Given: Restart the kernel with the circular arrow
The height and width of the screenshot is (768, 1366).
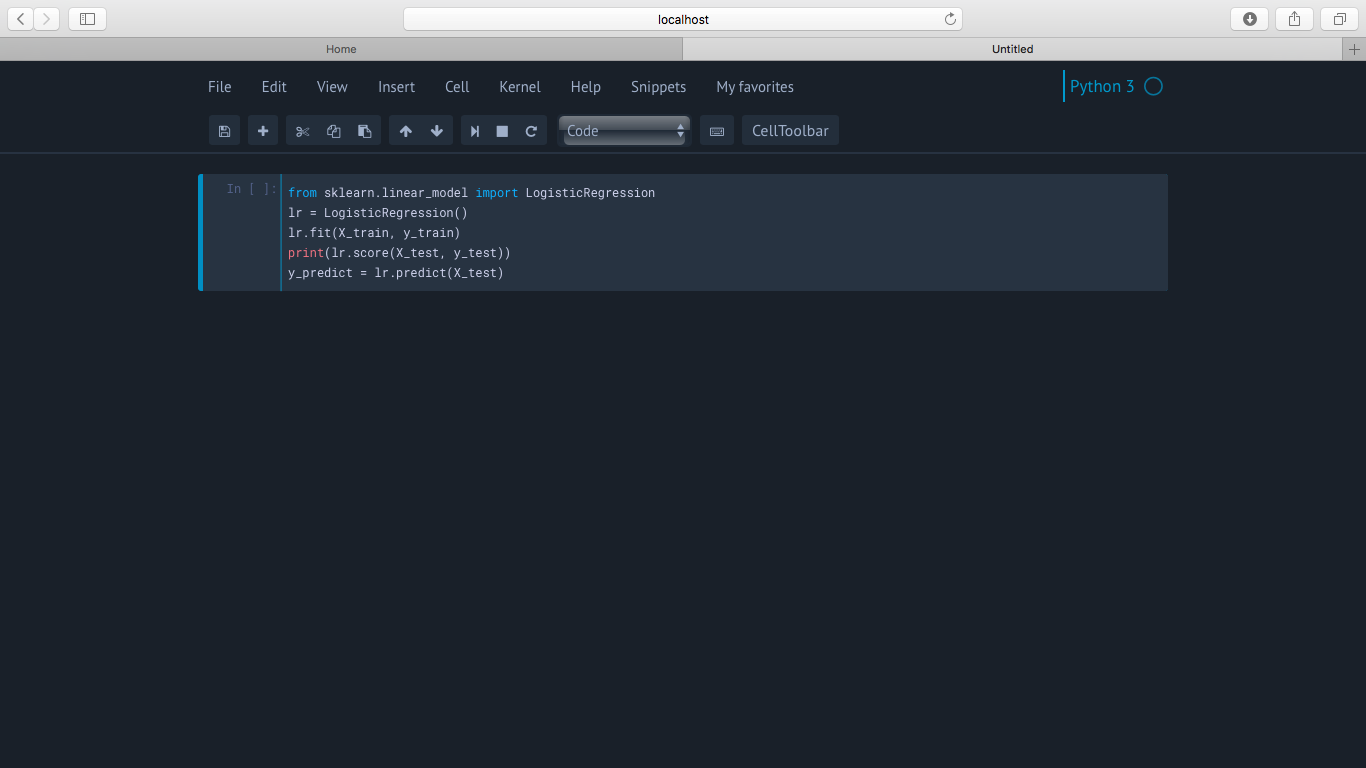Looking at the screenshot, I should coord(531,131).
